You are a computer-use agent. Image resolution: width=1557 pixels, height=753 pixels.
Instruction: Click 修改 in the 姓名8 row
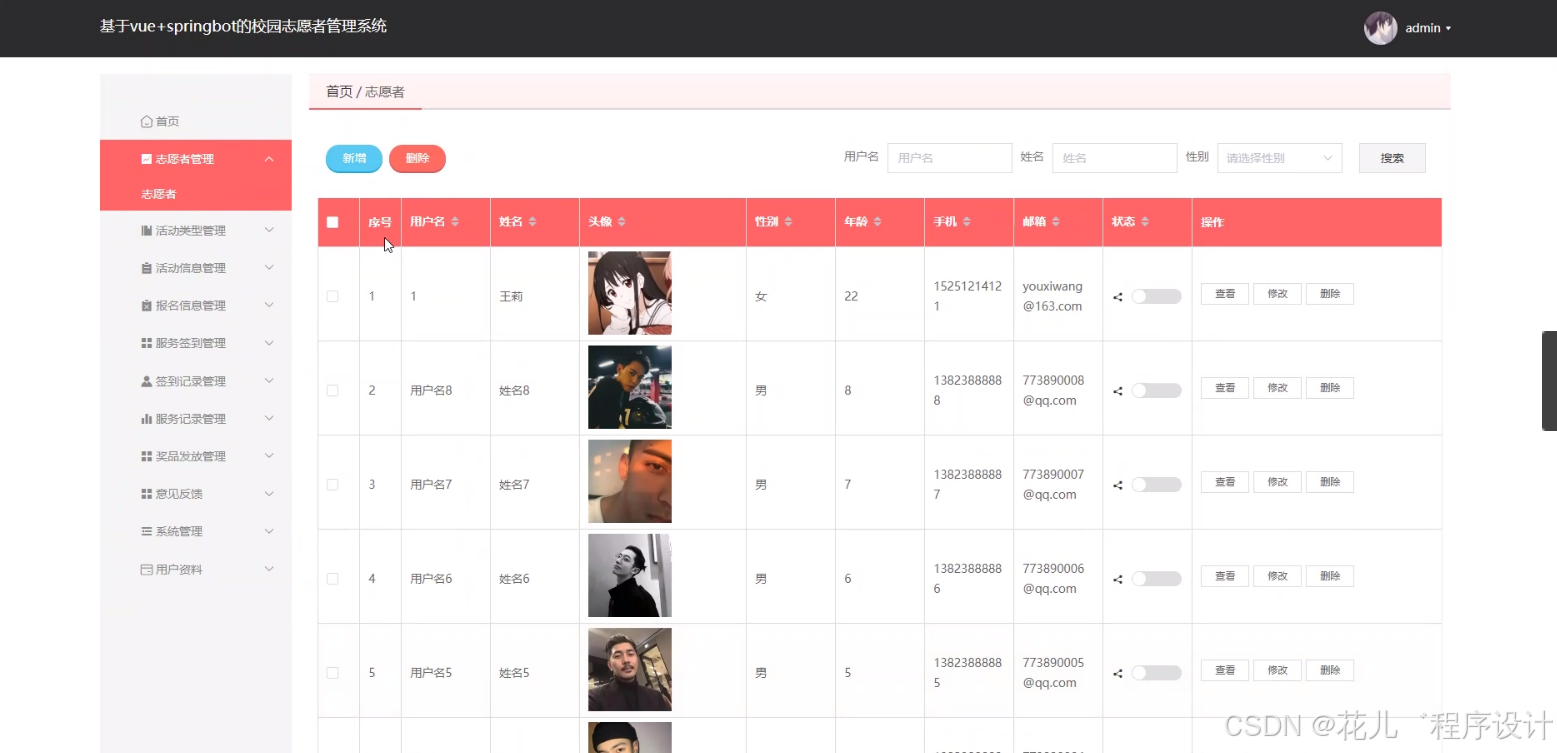pos(1277,388)
